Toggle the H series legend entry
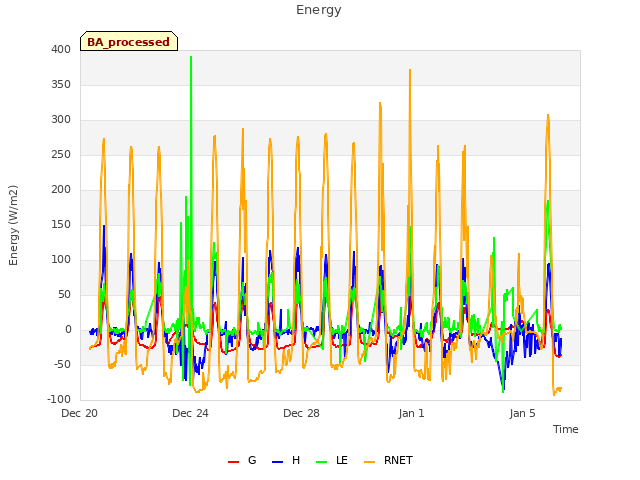Viewport: 640px width, 480px height. coord(286,460)
